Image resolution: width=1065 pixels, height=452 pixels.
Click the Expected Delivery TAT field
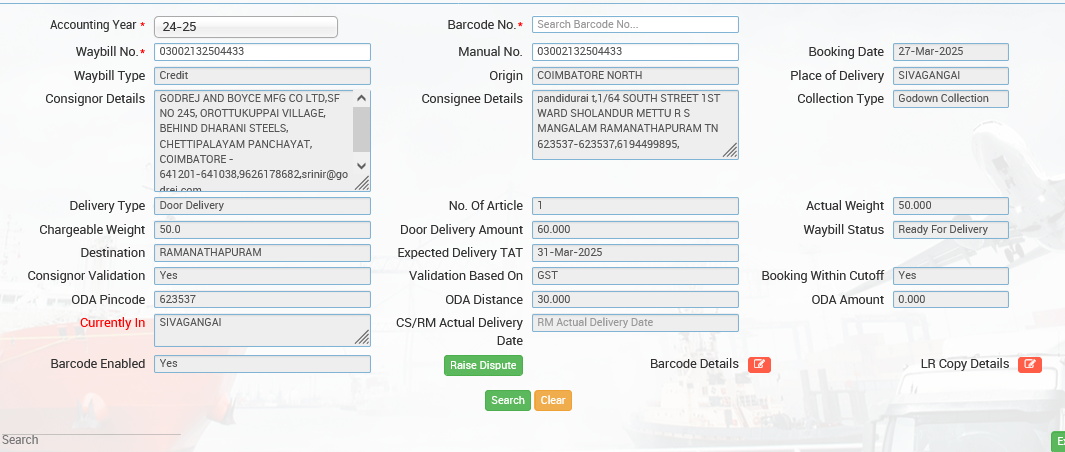coord(635,252)
